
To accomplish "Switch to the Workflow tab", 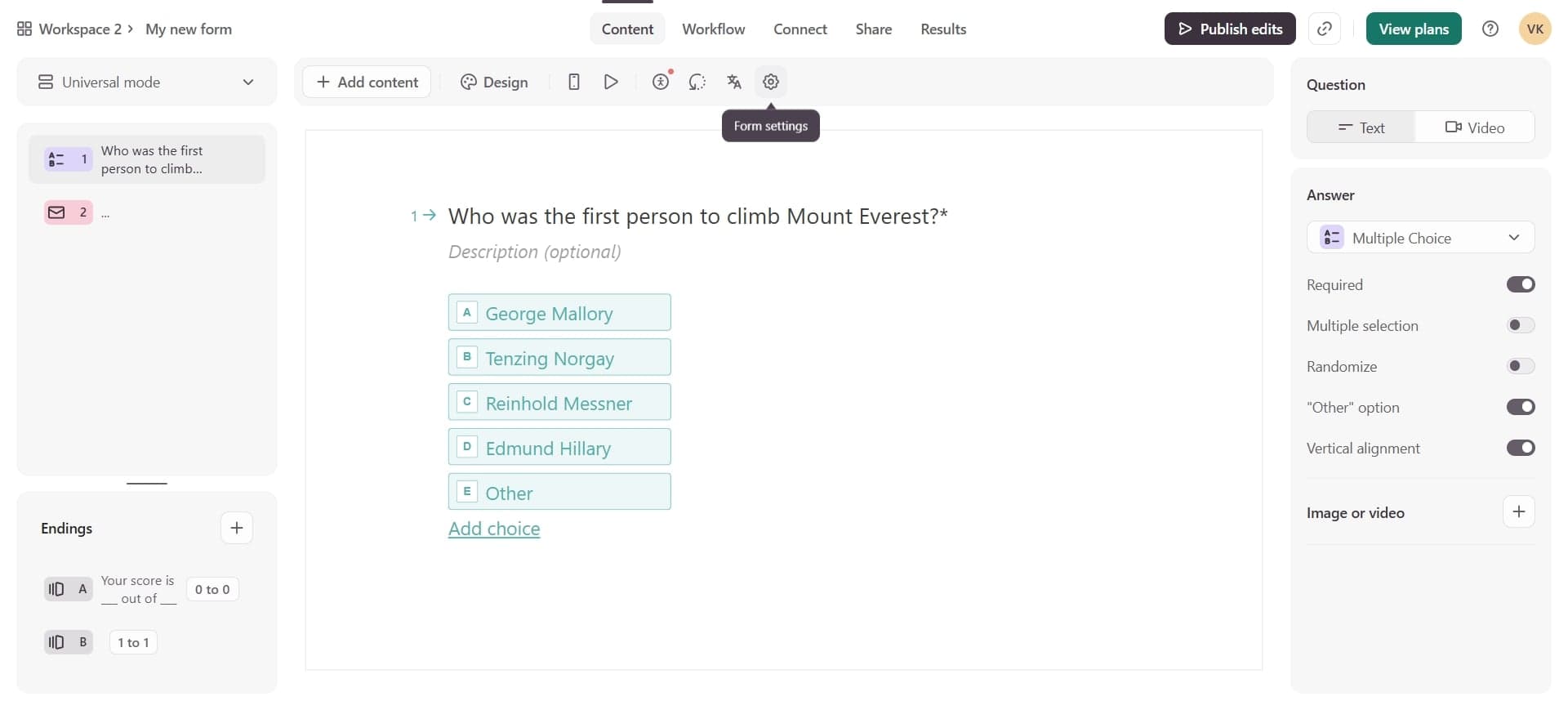I will (x=713, y=29).
